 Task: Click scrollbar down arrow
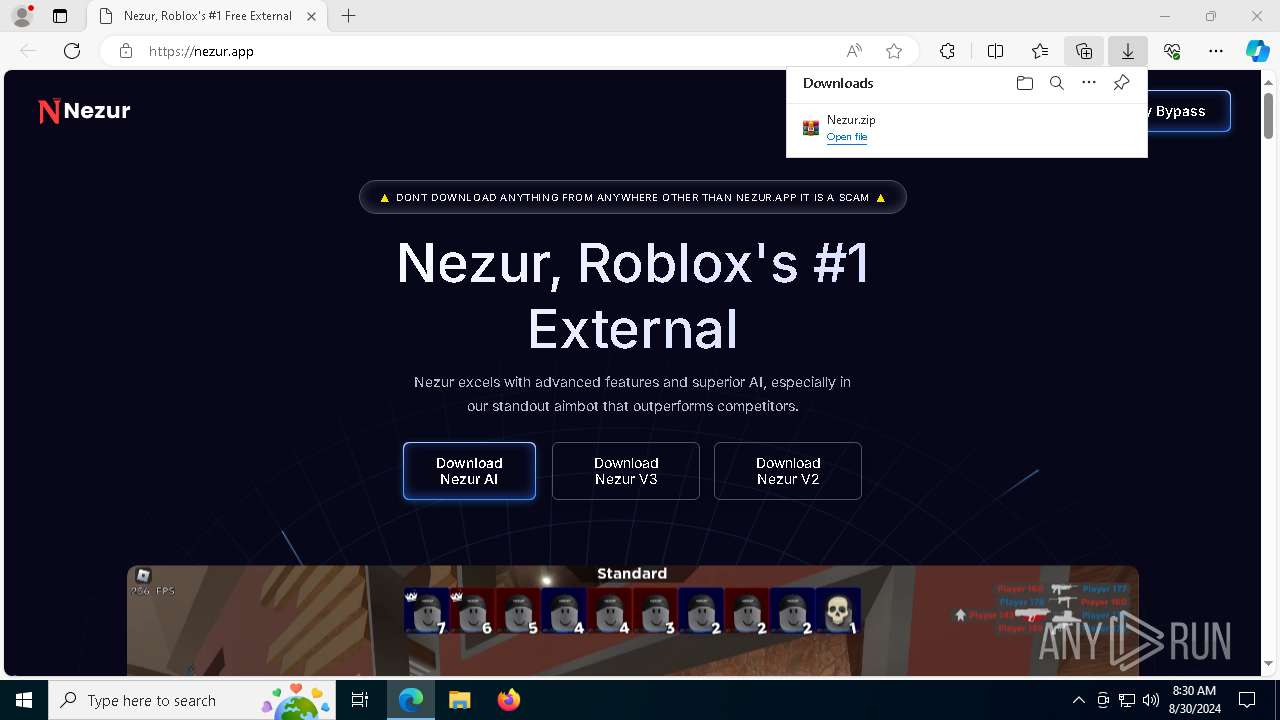1268,664
